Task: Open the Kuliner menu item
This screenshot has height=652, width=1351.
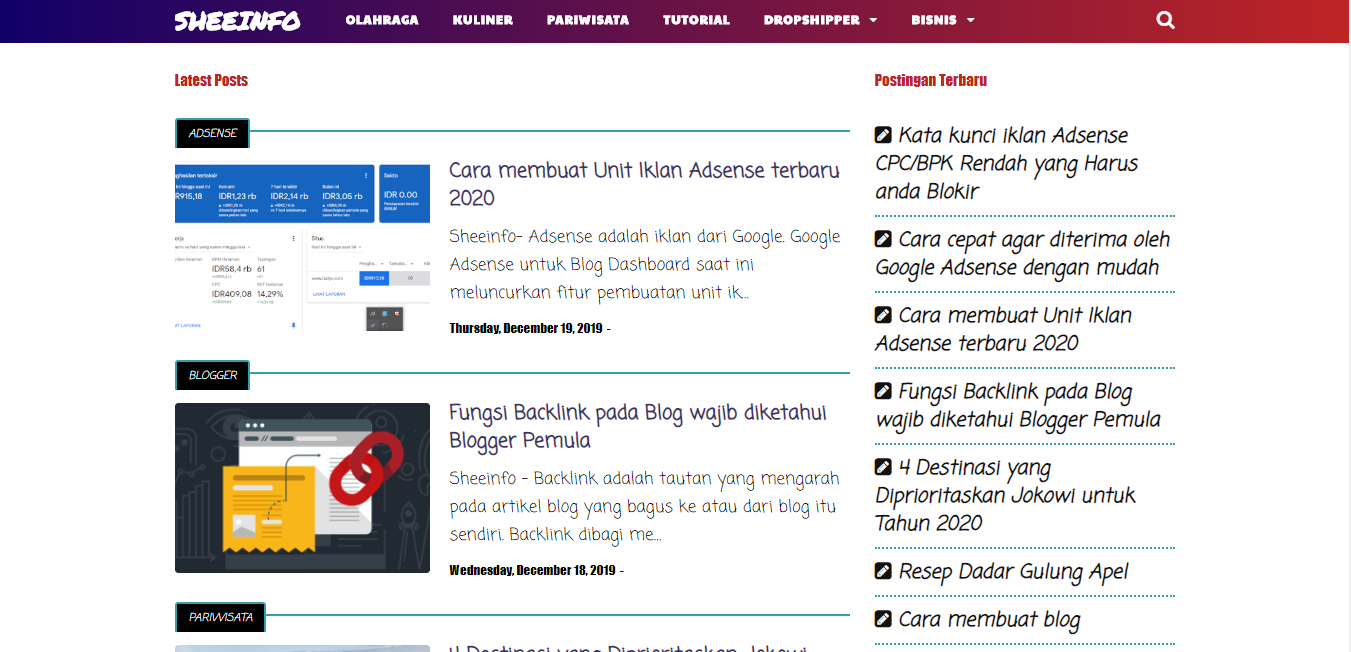Action: click(x=483, y=20)
